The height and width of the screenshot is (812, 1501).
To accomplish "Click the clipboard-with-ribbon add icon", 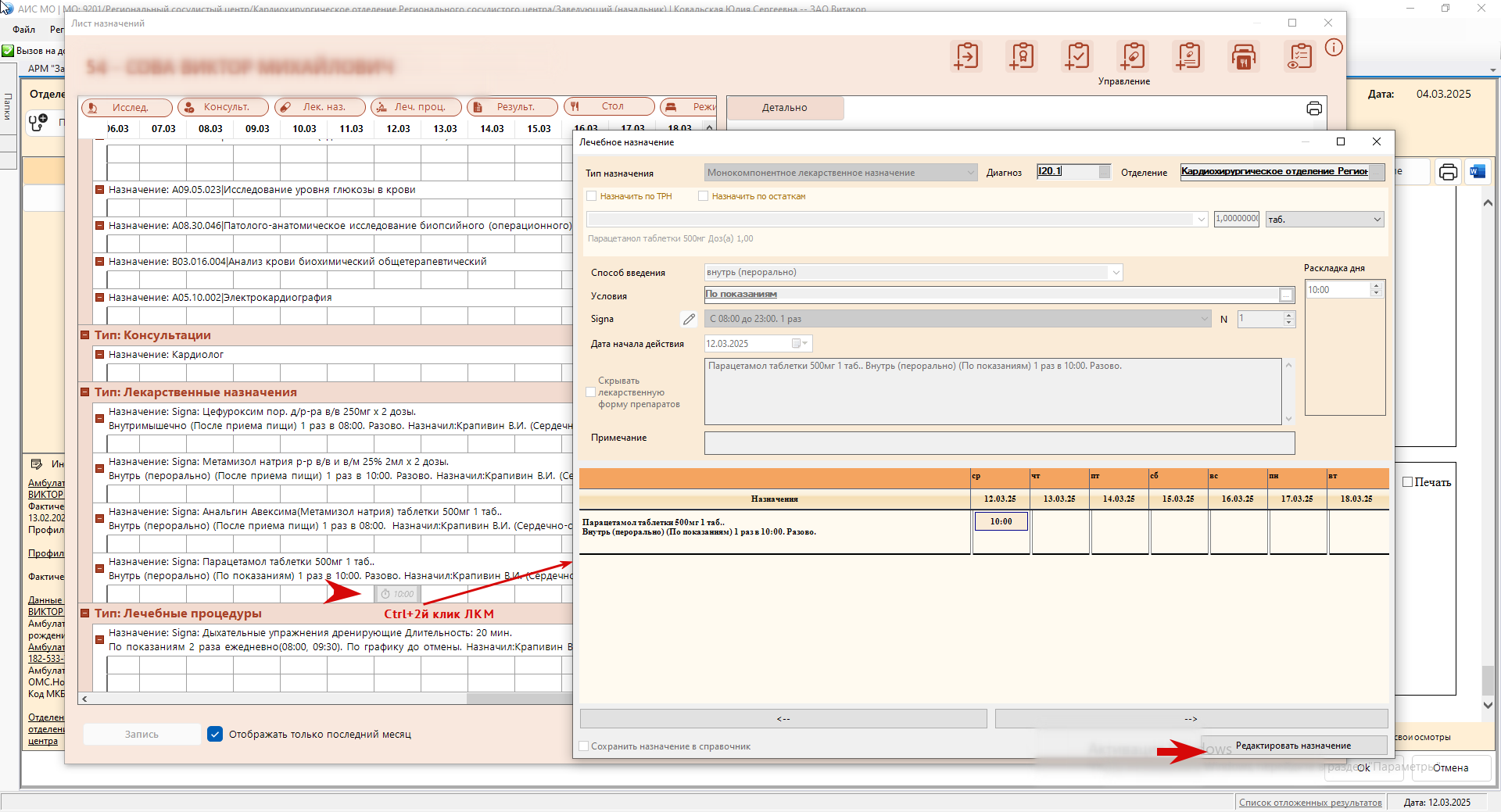I will [1022, 56].
